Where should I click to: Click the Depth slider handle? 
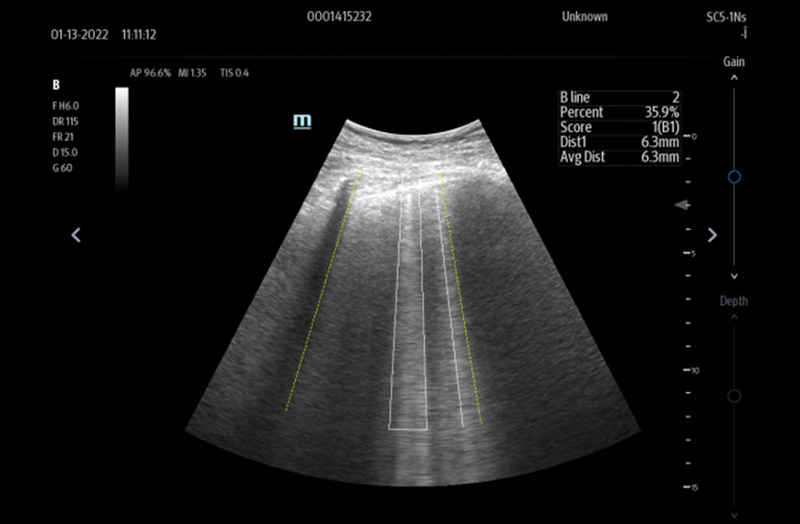[x=734, y=396]
